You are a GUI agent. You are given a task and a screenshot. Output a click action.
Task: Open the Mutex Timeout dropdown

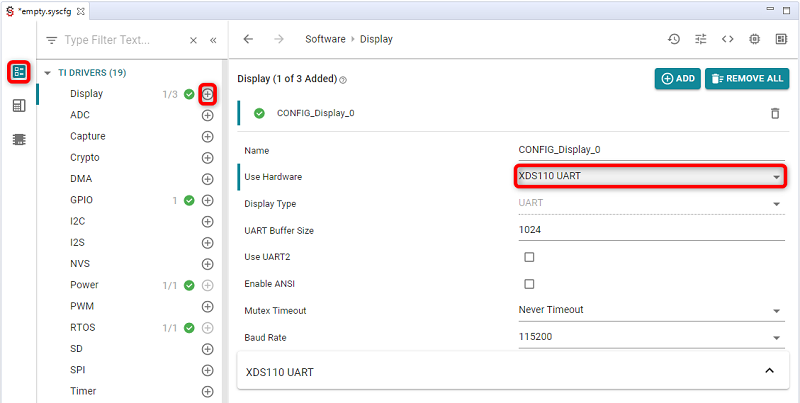click(648, 310)
